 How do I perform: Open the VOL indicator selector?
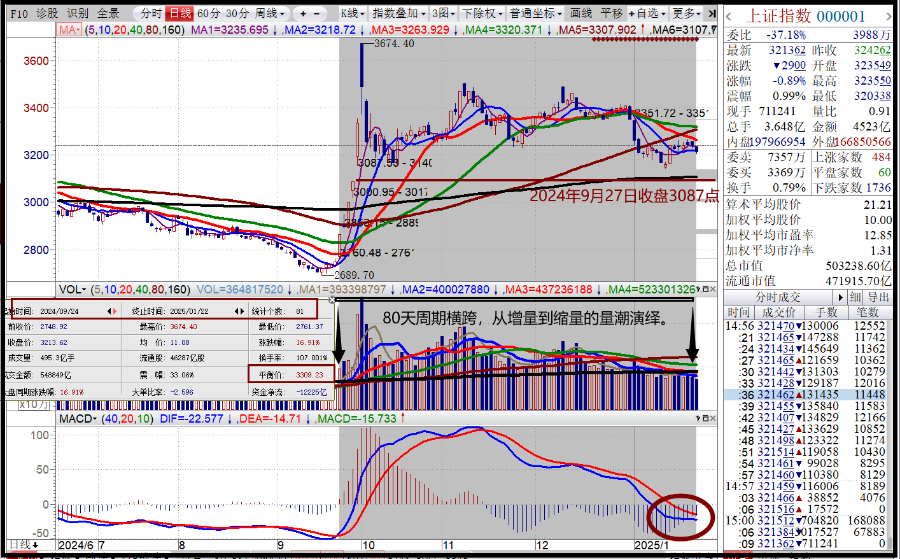click(x=74, y=288)
